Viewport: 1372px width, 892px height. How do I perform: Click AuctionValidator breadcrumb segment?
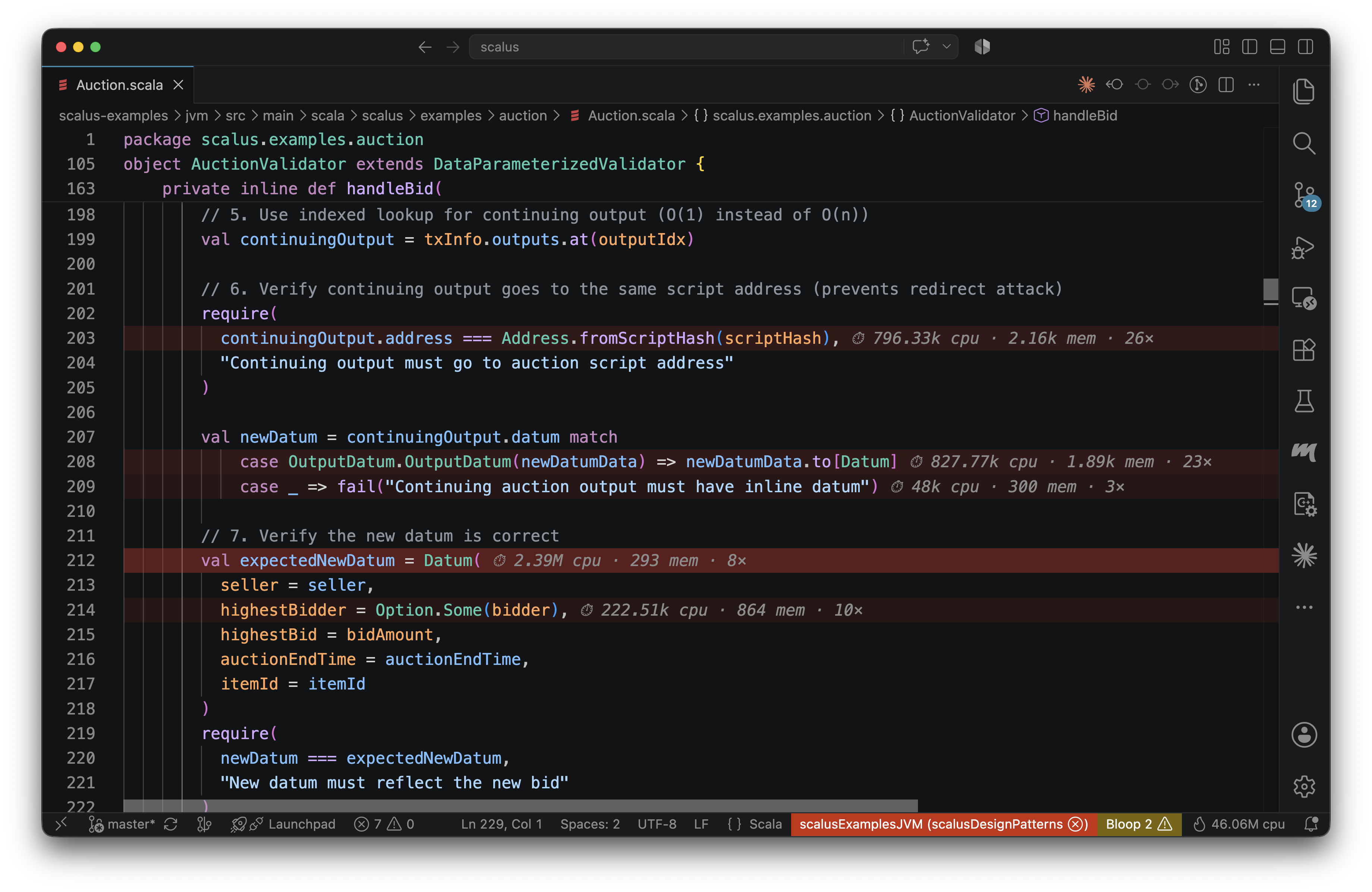pyautogui.click(x=953, y=115)
